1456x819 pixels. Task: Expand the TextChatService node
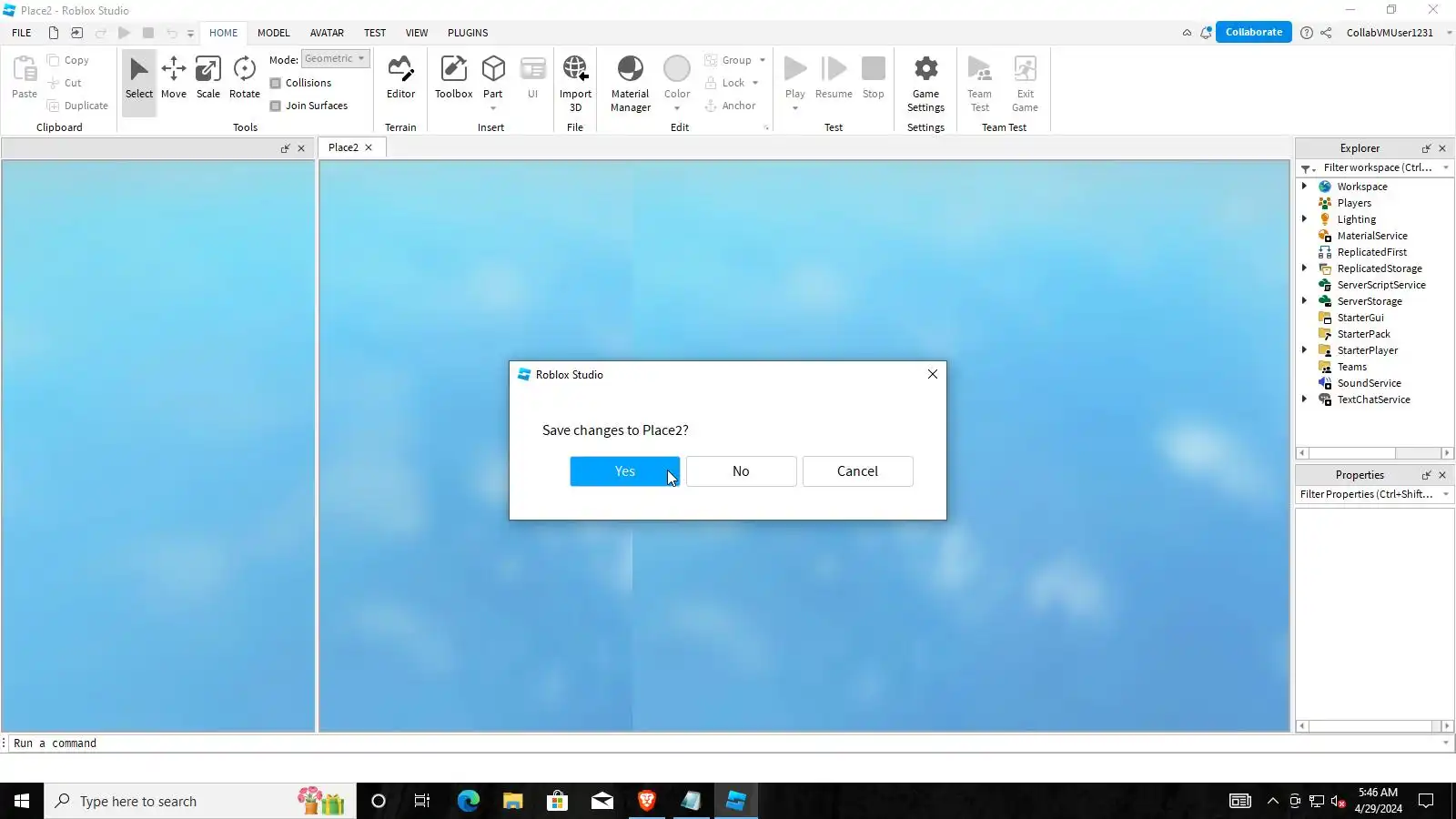[1305, 399]
